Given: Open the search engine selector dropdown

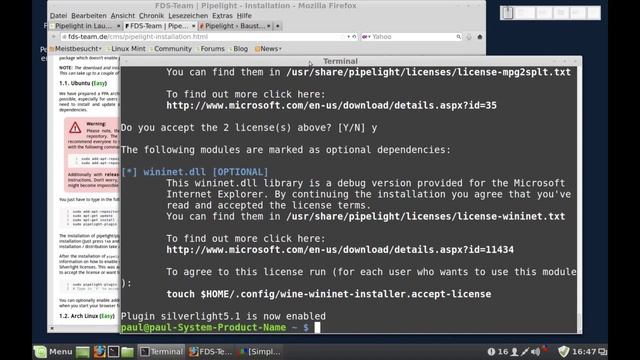Looking at the screenshot, I should [365, 37].
